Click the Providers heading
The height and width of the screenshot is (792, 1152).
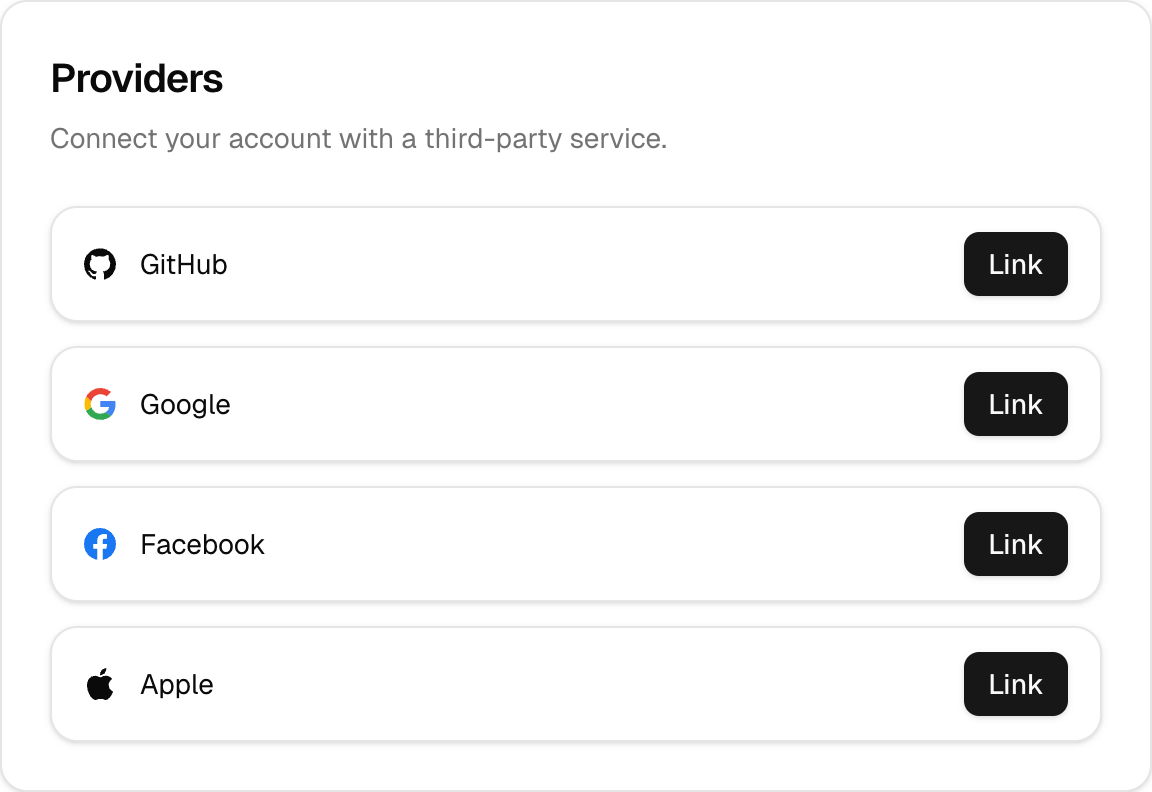coord(136,78)
